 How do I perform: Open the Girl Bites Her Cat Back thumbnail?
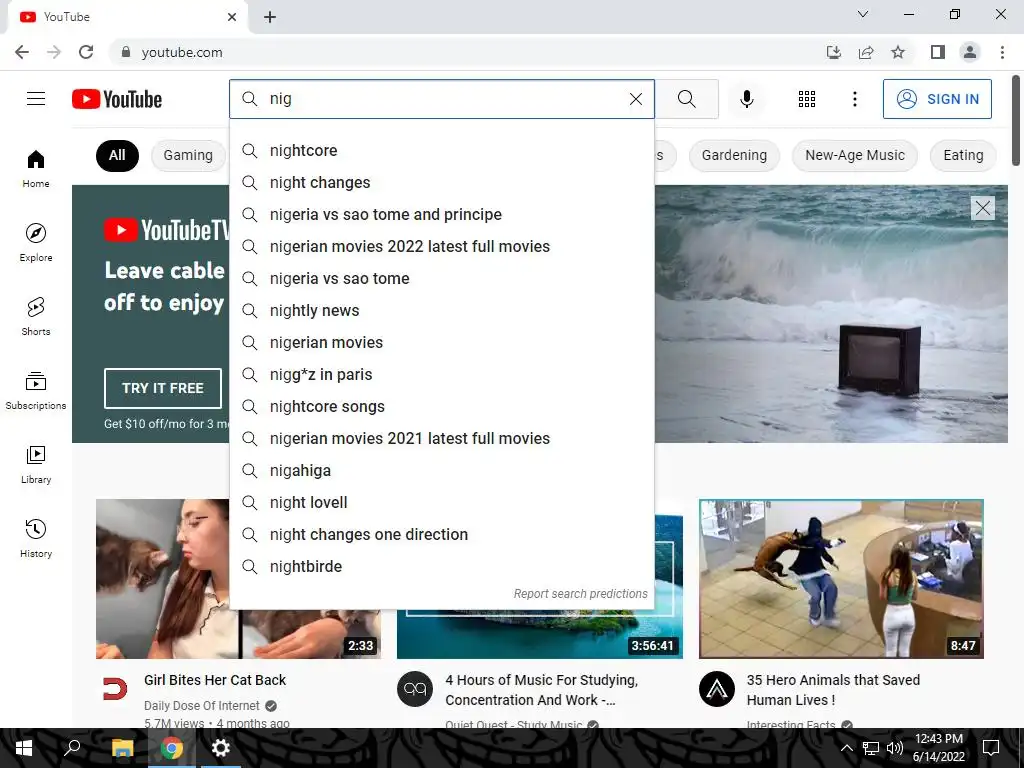pos(163,579)
